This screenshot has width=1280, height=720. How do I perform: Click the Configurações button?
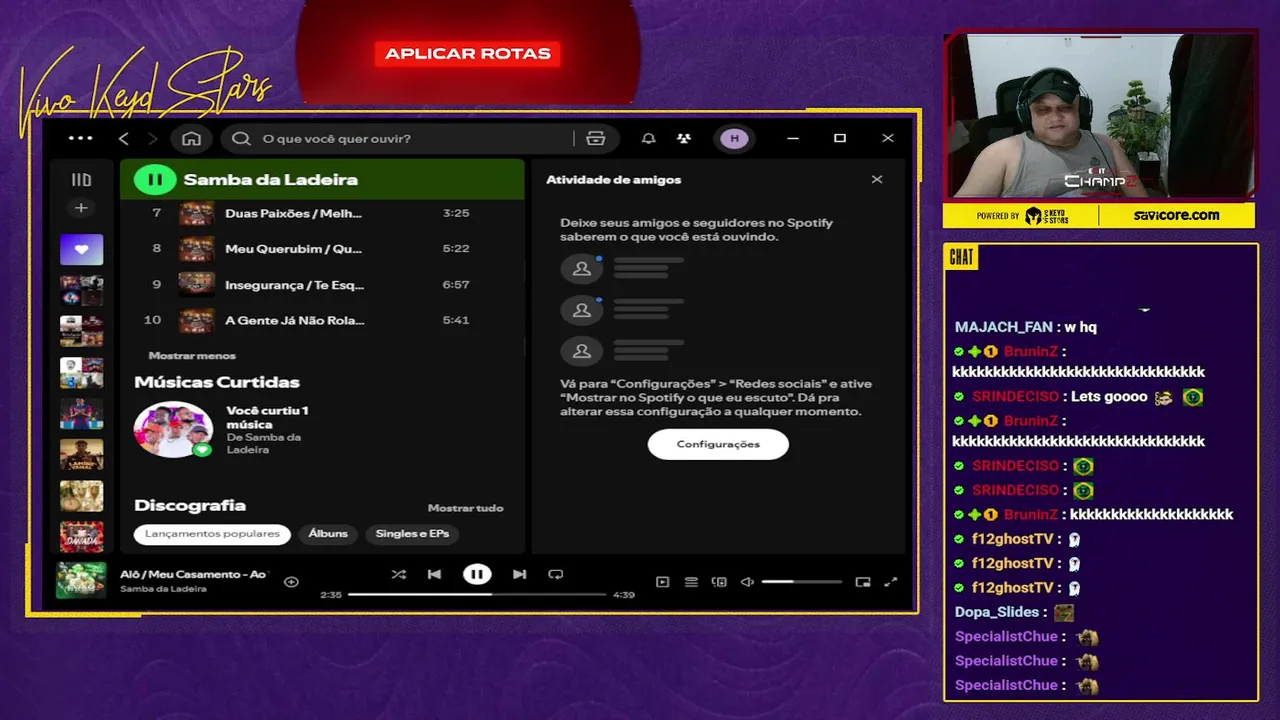click(718, 444)
